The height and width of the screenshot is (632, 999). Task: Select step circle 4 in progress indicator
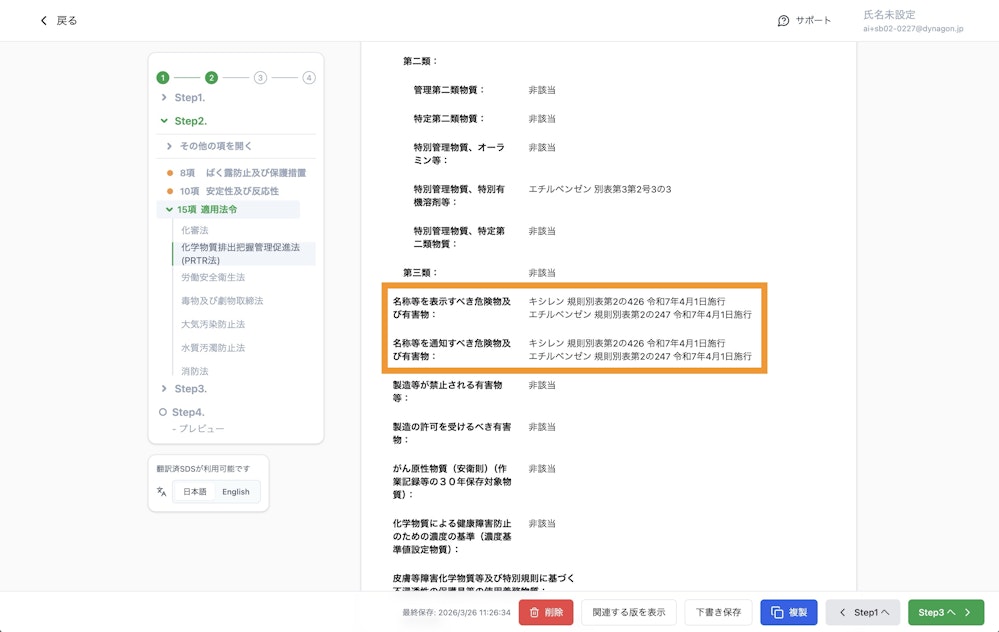(x=309, y=78)
